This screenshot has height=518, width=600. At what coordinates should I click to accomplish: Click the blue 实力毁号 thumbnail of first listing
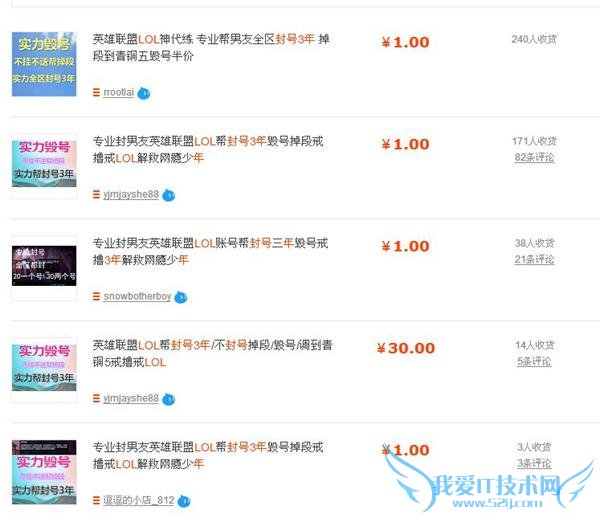pos(44,64)
